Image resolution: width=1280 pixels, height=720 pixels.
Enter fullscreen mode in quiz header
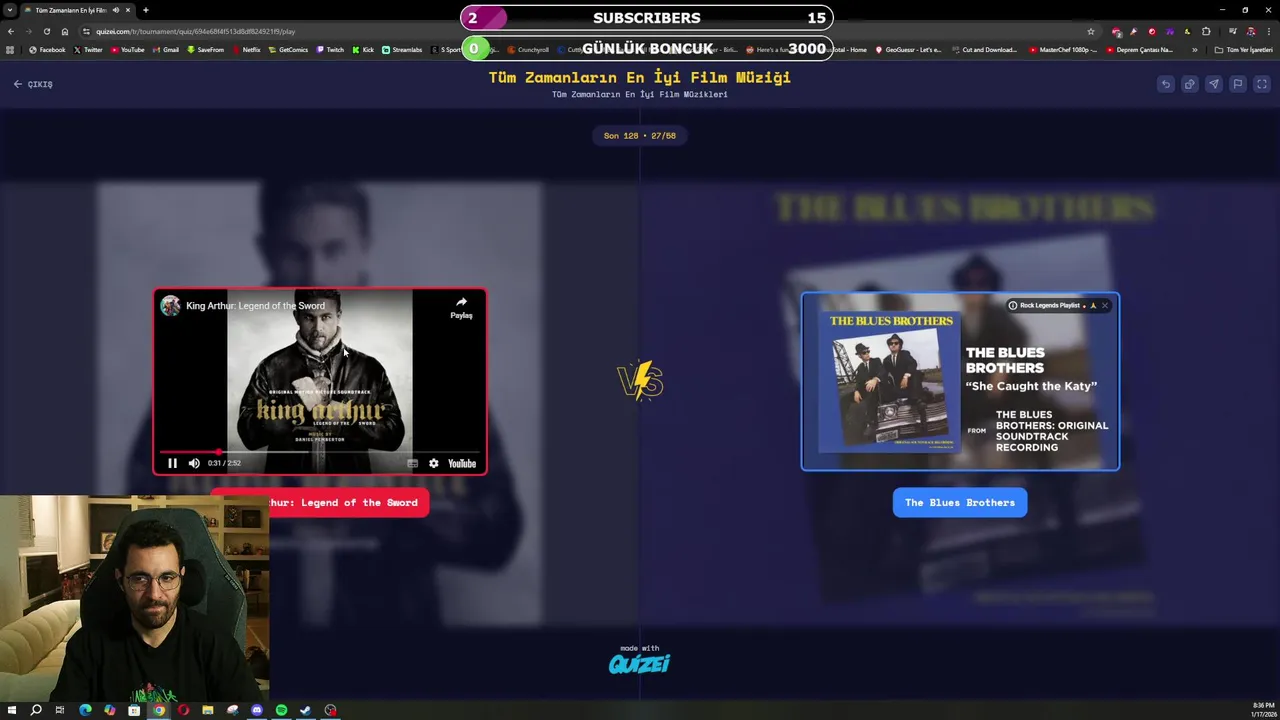(1262, 84)
